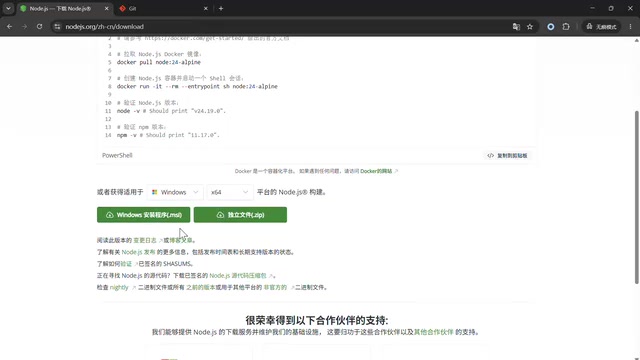Open the translate page icon

click(x=516, y=27)
